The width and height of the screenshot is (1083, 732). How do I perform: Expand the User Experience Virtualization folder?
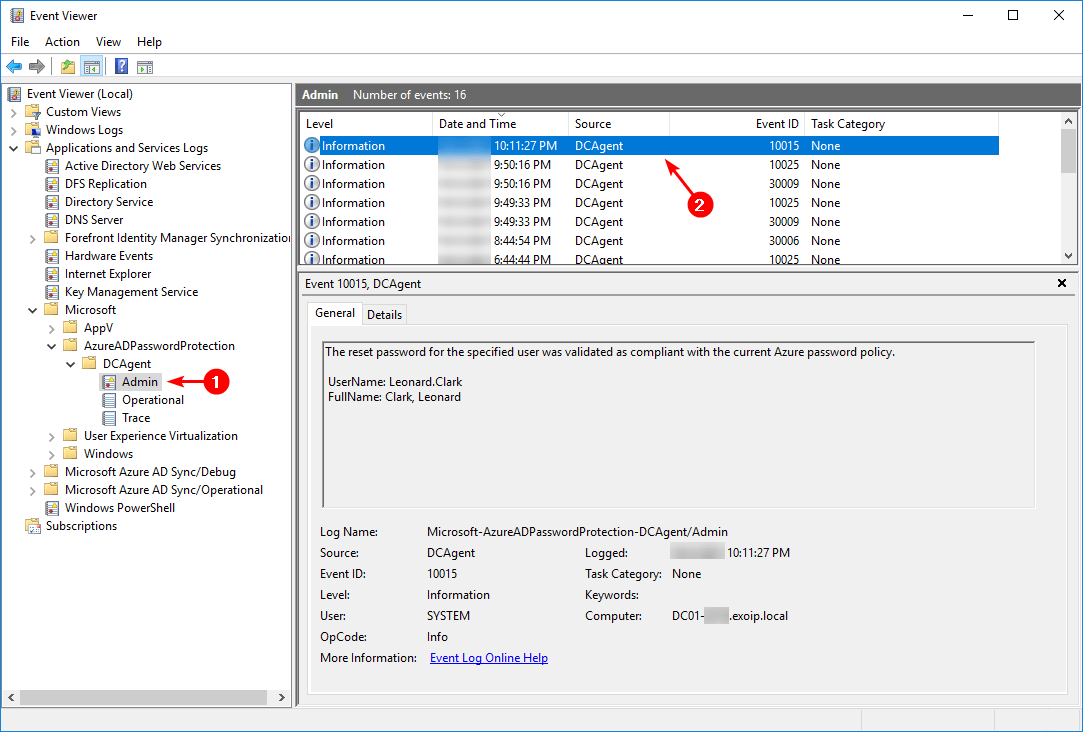52,436
